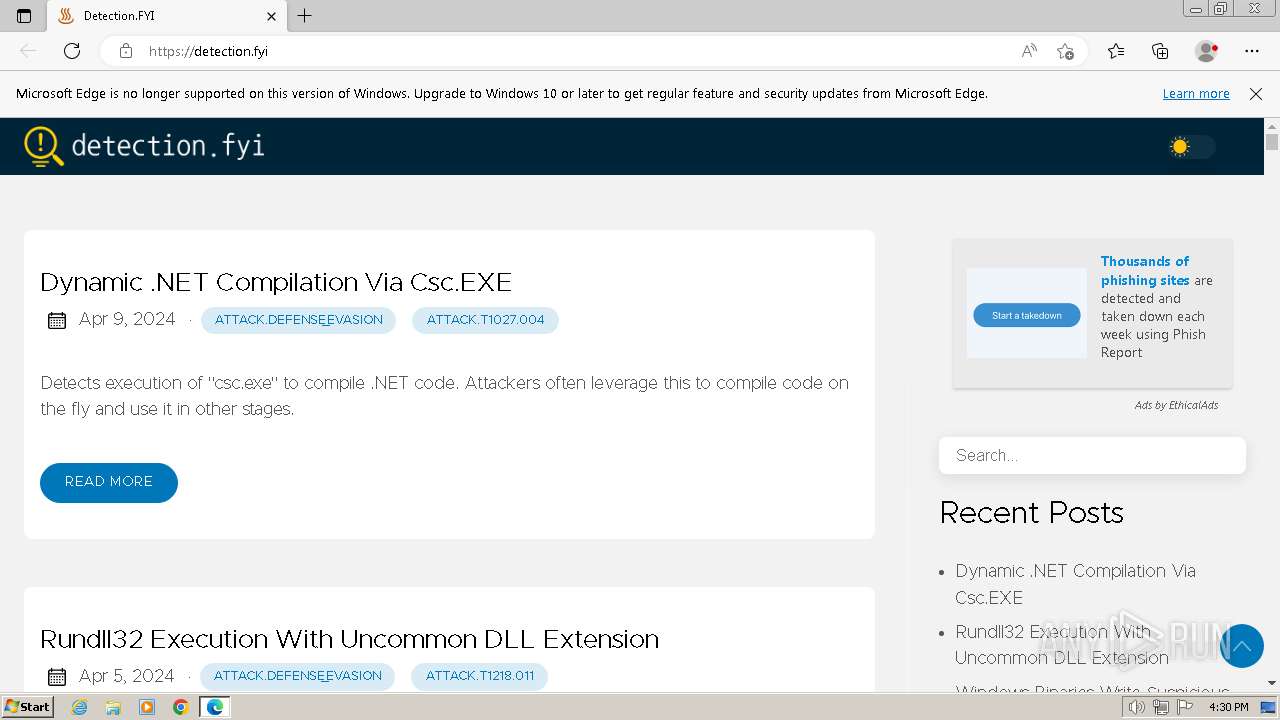1280x720 pixels.
Task: Open the user profile menu
Action: (x=1206, y=51)
